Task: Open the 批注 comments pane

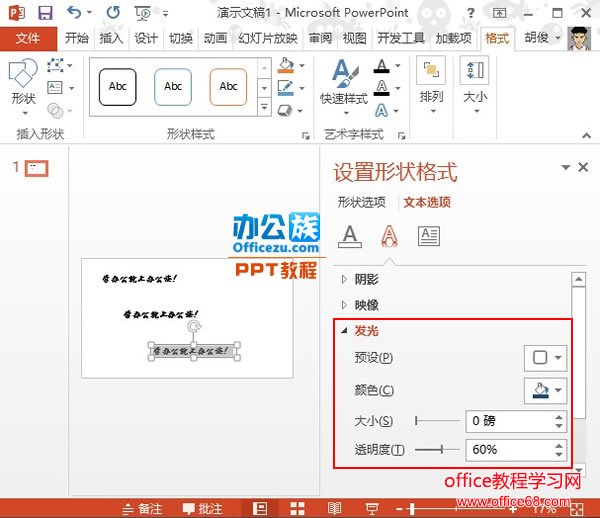Action: (203, 509)
